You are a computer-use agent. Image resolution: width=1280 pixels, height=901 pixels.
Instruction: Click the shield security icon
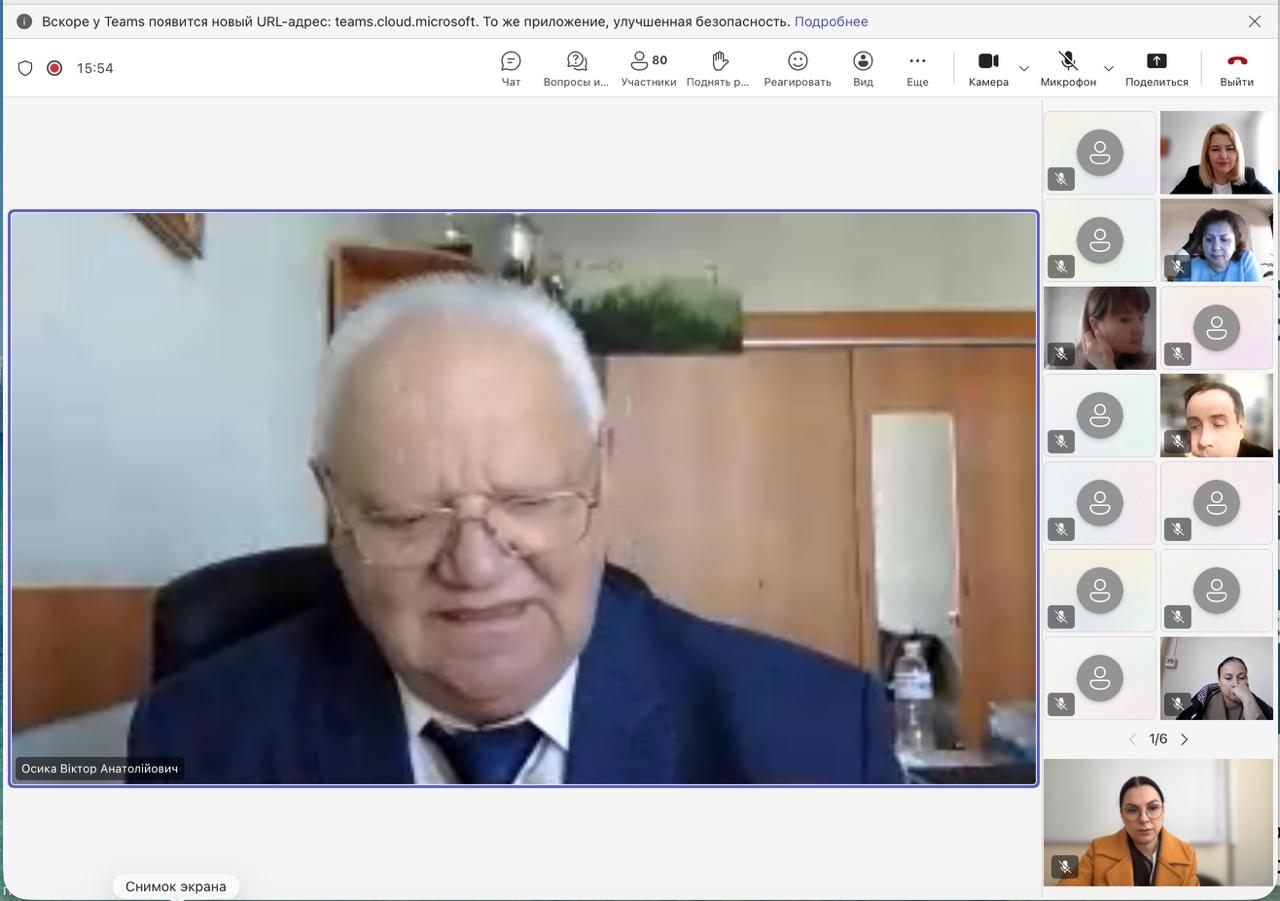pyautogui.click(x=26, y=68)
